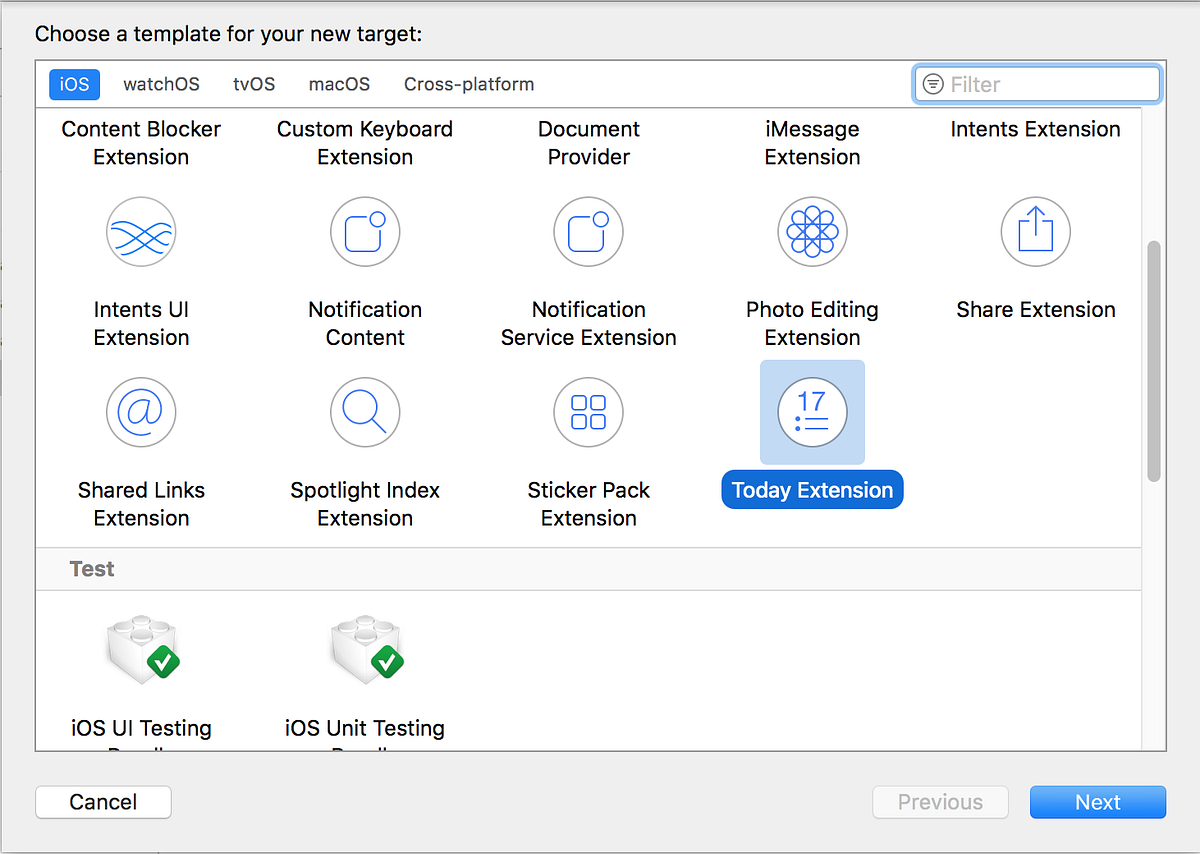1200x854 pixels.
Task: Click the Cancel button
Action: click(103, 802)
